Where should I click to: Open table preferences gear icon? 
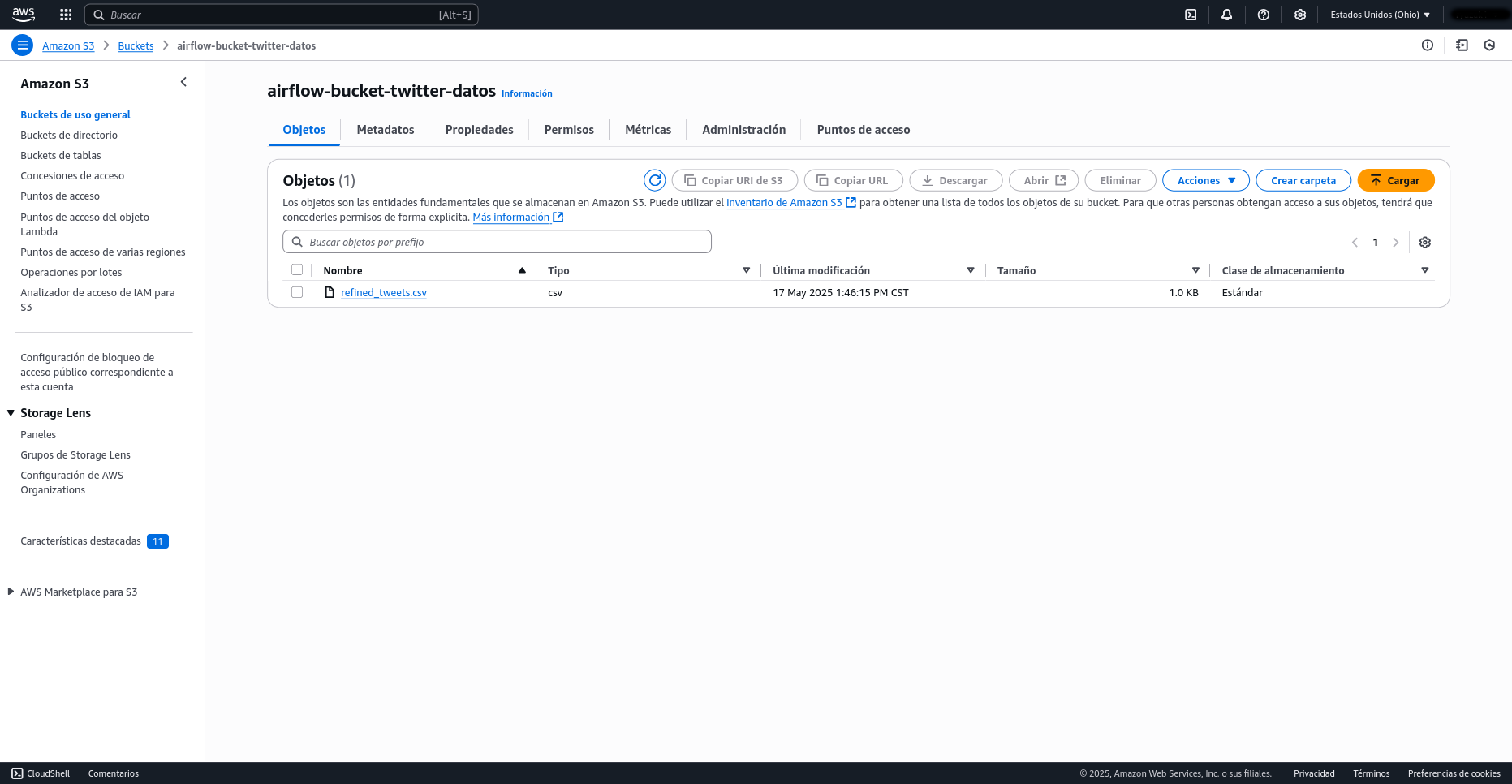(1424, 242)
